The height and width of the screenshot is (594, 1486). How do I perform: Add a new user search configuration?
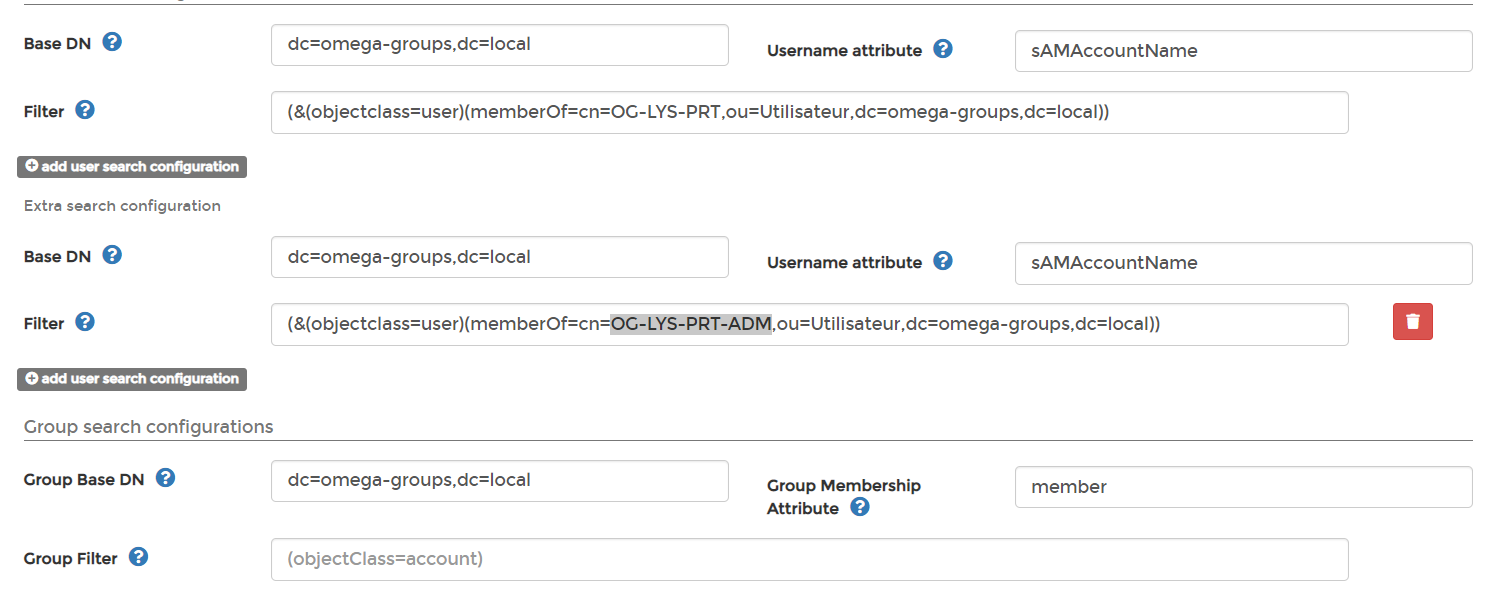click(131, 166)
